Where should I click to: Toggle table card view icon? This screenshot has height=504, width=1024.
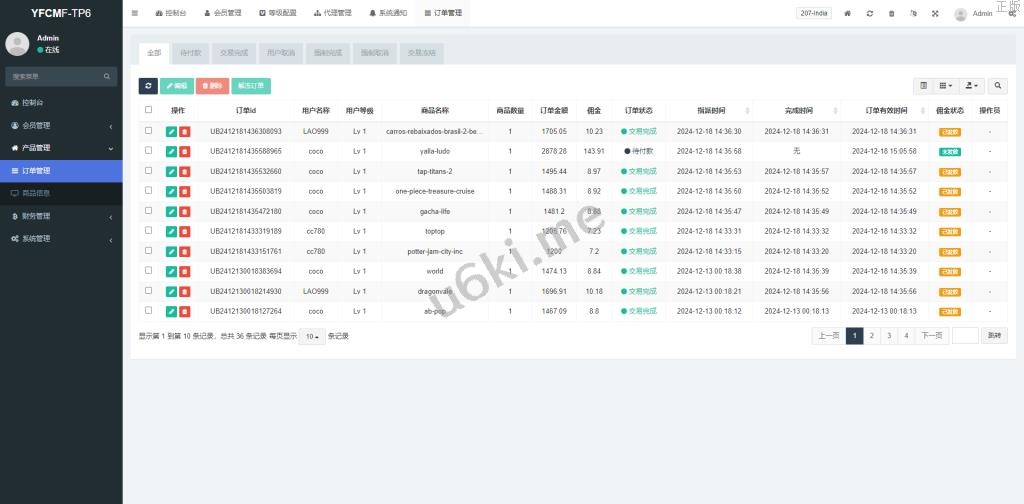[923, 86]
